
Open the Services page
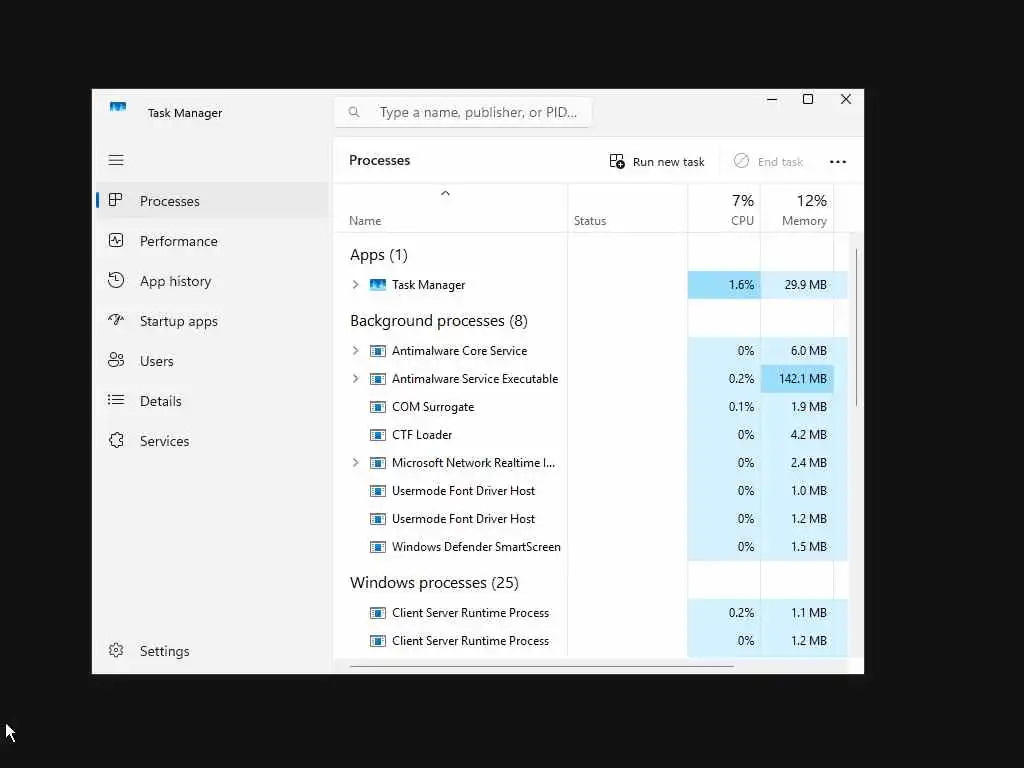212,441
